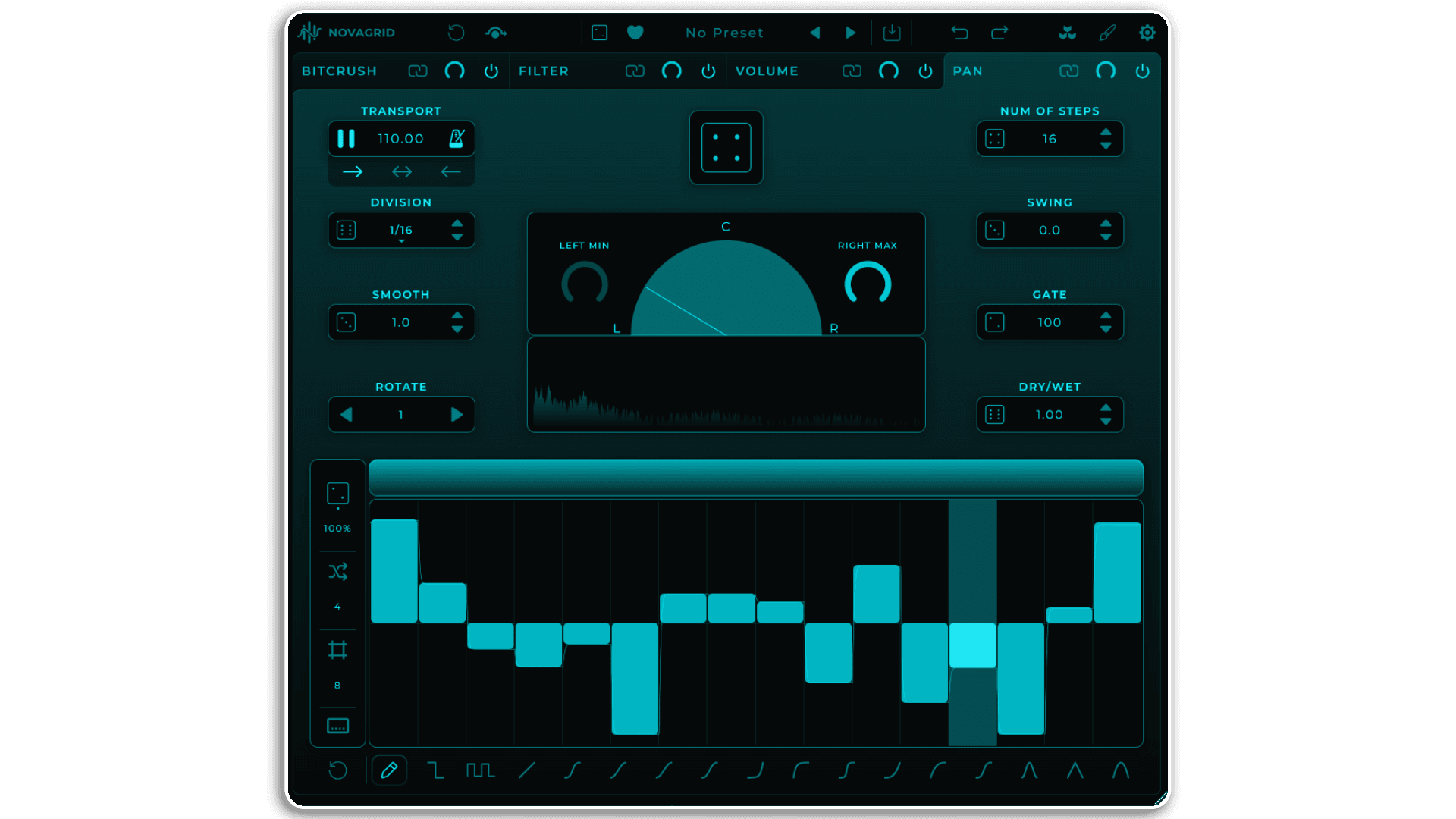Select the straight ramp shape tool
This screenshot has width=1456, height=819.
526,770
